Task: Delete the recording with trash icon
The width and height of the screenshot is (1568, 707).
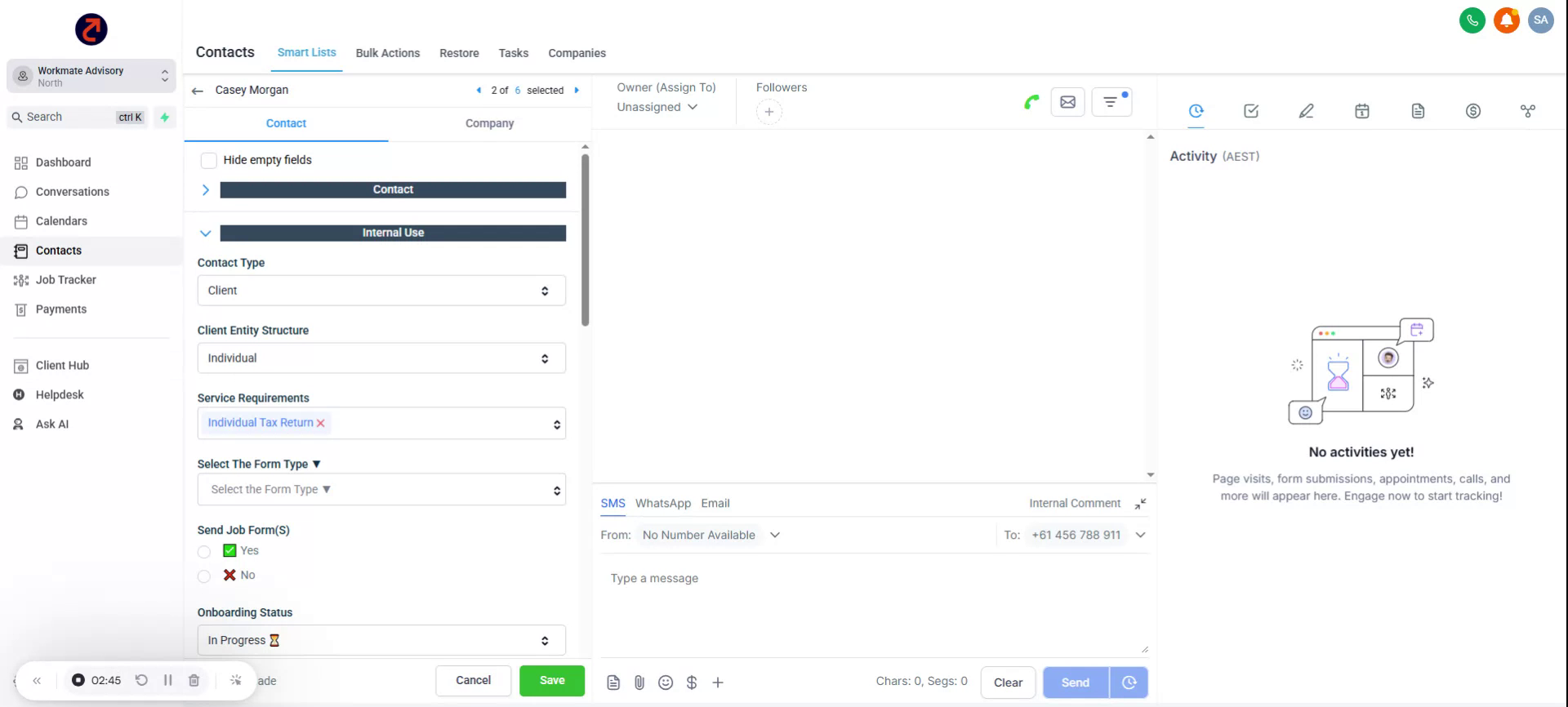Action: tap(194, 680)
